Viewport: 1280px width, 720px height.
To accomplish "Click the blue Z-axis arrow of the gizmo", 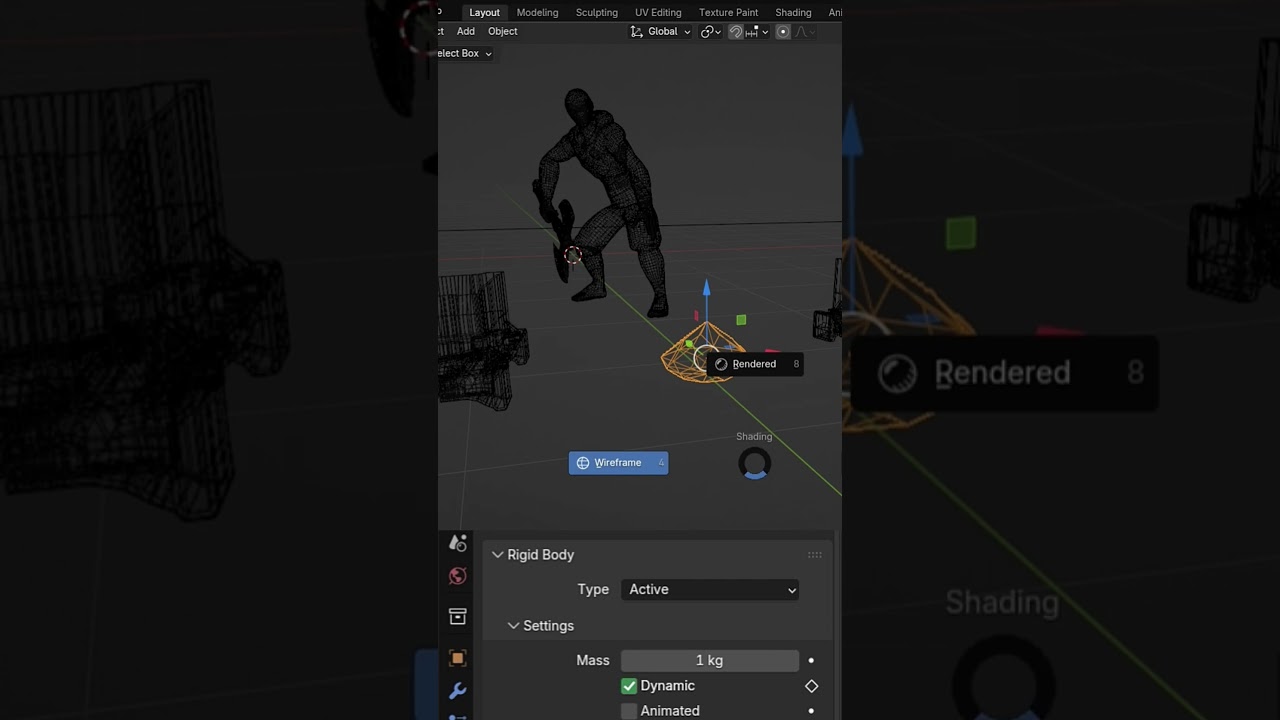I will tap(706, 289).
